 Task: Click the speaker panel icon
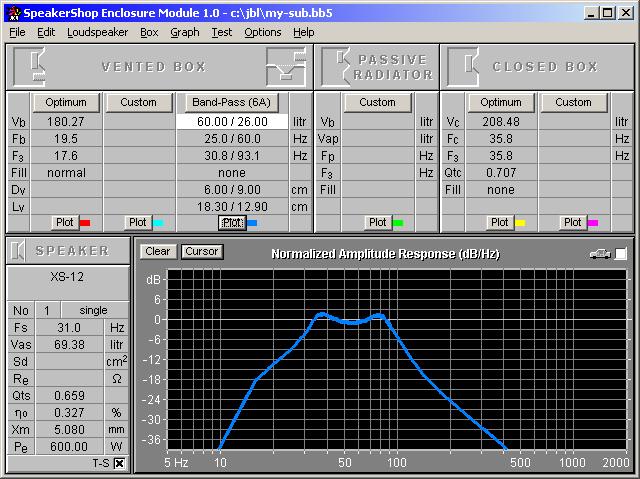coord(20,250)
